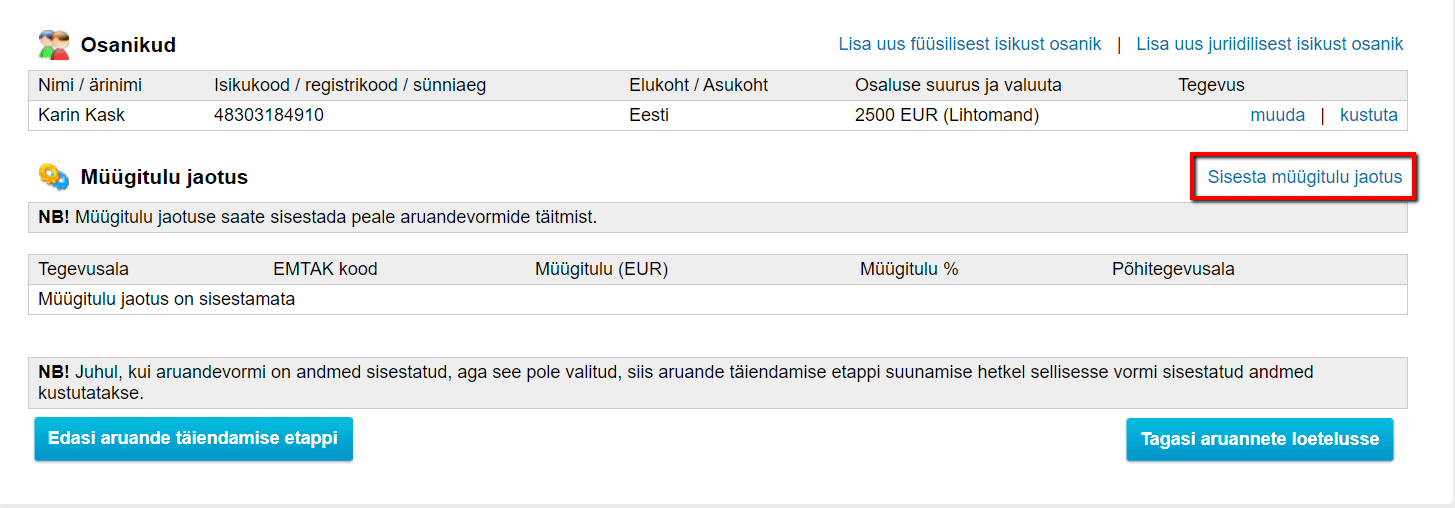Delete Karin Kask via kustuta link
This screenshot has width=1455, height=508.
[1368, 115]
